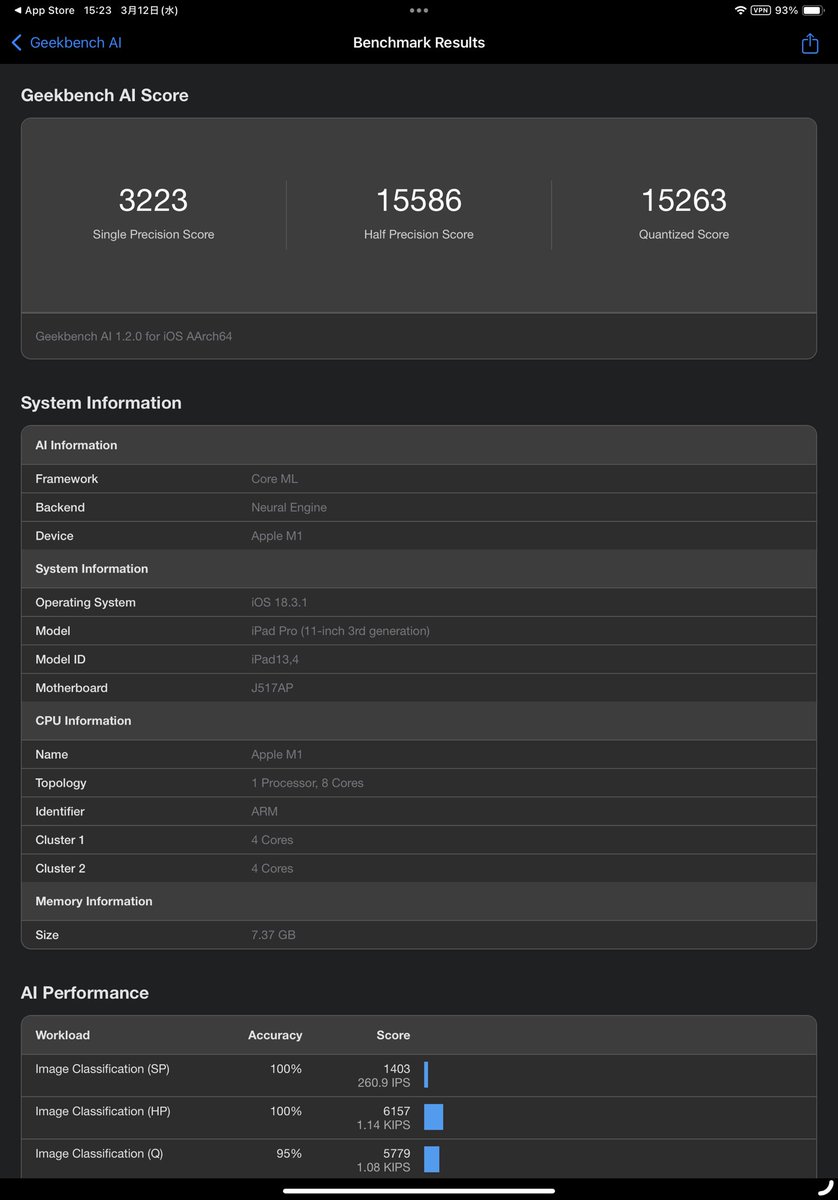Tap the 6157 score bar

tap(433, 1117)
